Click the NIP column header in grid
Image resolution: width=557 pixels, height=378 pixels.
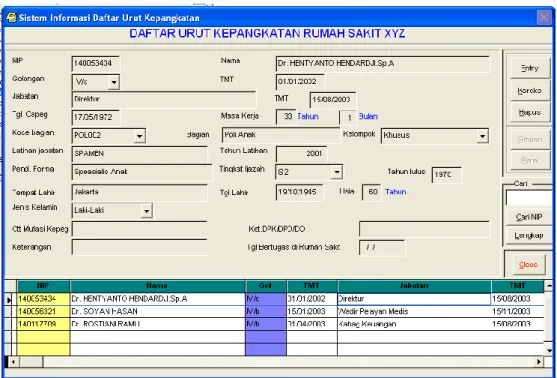43,286
